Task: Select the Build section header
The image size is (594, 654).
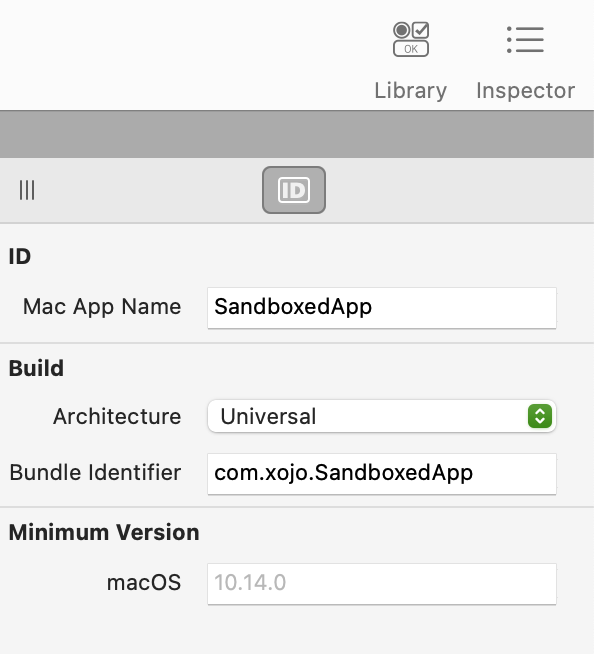Action: (x=36, y=368)
